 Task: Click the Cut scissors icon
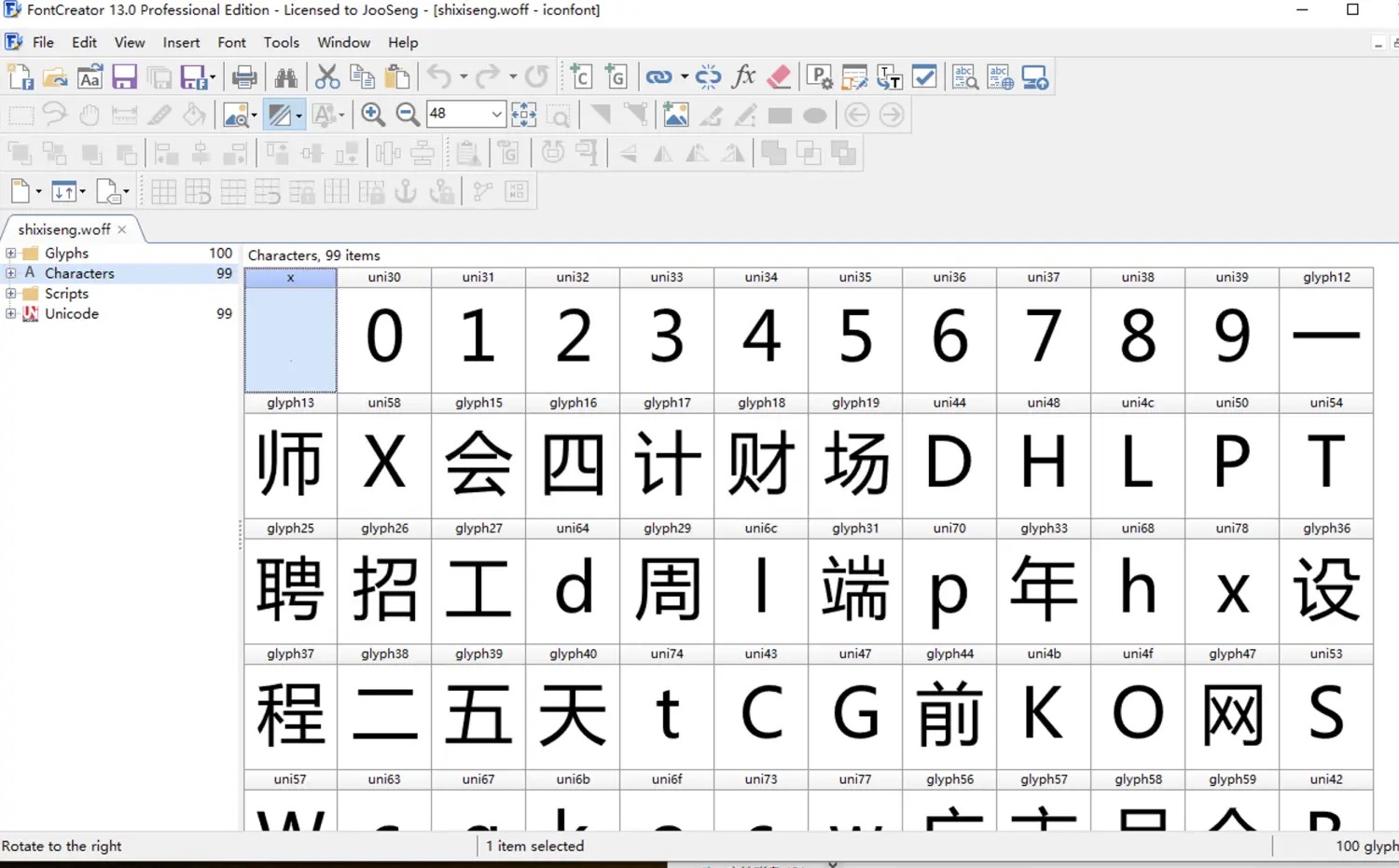[x=326, y=77]
